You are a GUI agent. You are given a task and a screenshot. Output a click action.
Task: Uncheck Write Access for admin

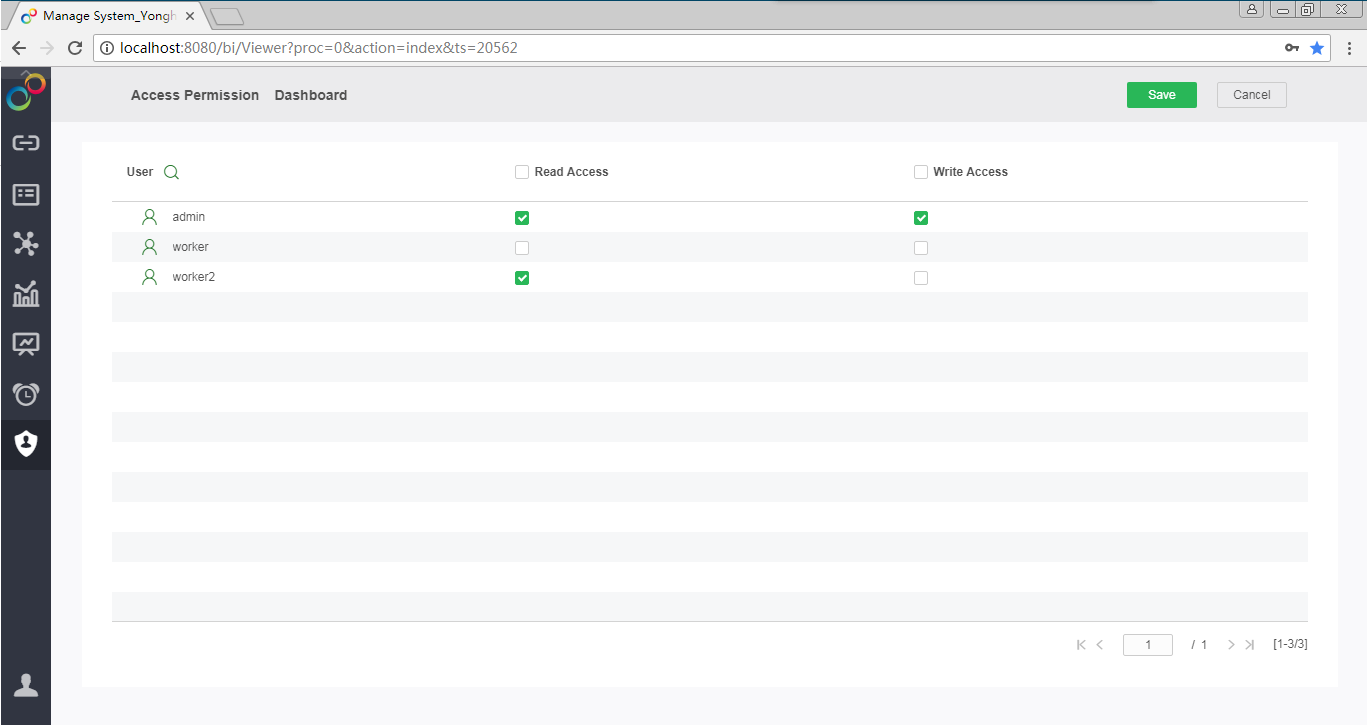(x=921, y=218)
